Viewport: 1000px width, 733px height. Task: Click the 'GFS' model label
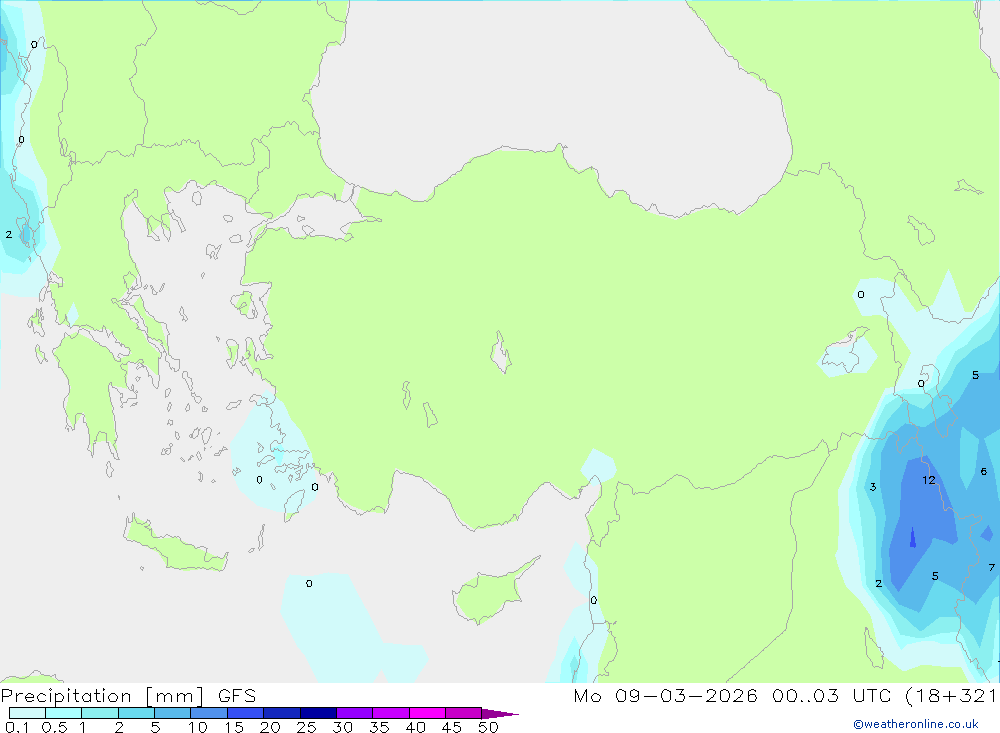pos(237,696)
